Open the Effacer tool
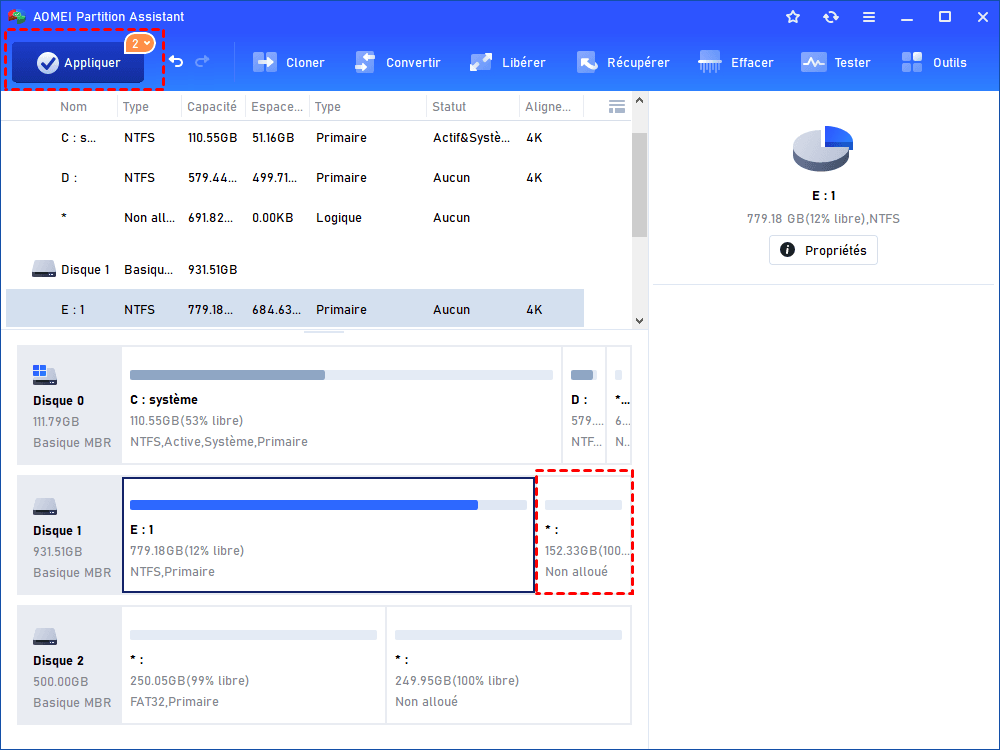1000x750 pixels. tap(735, 62)
